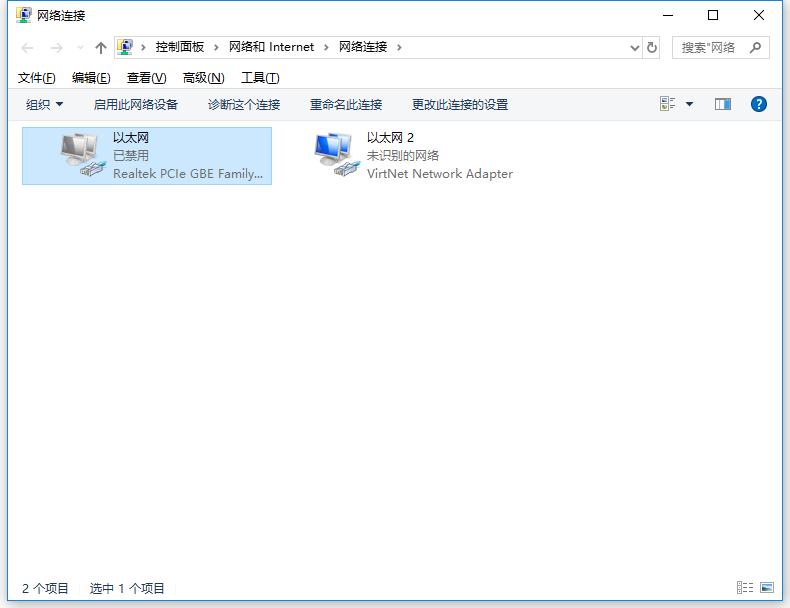Click VirtNet Network Adapter text
The width and height of the screenshot is (790, 608).
pyautogui.click(x=440, y=174)
